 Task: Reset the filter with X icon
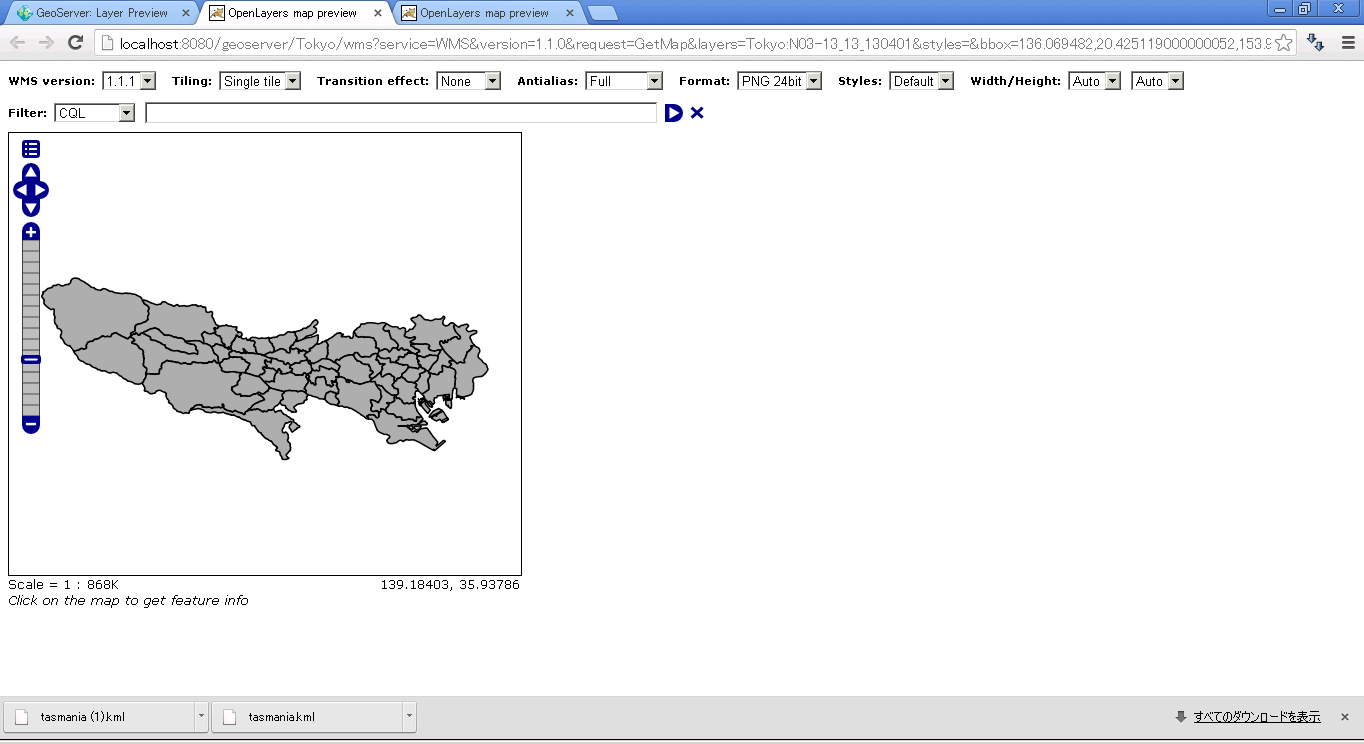click(697, 113)
